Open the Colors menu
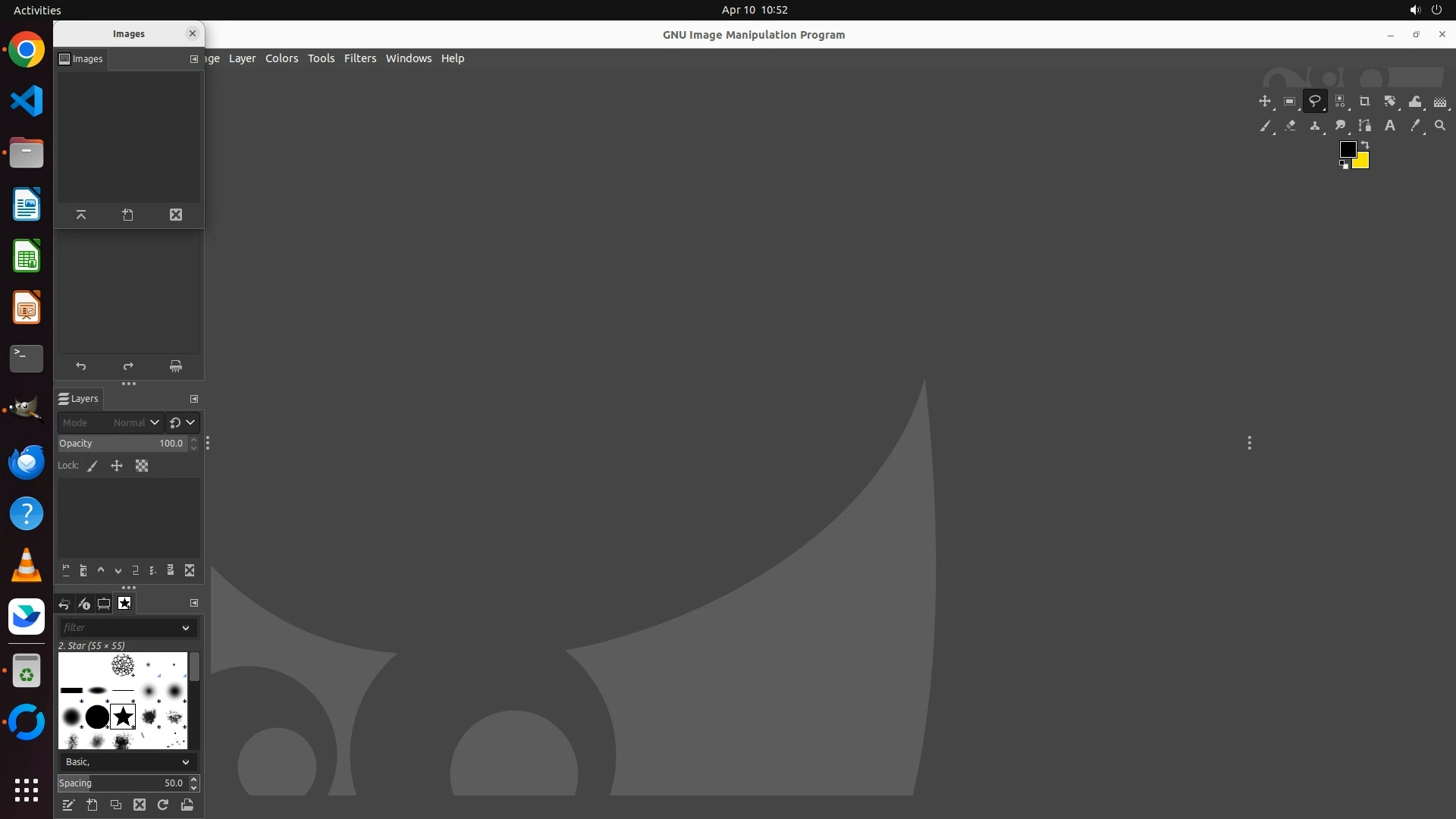The image size is (1456, 819). pyautogui.click(x=281, y=58)
